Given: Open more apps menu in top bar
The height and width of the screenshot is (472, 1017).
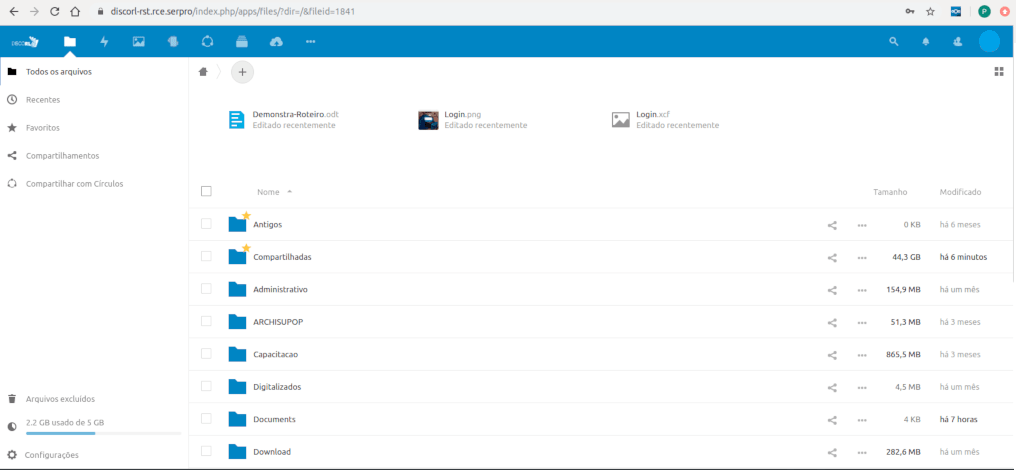Looking at the screenshot, I should click(310, 42).
